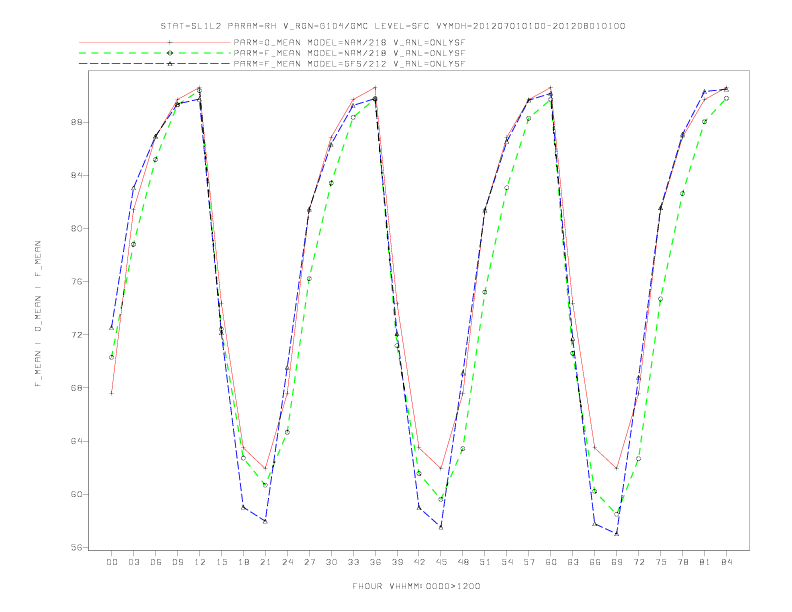Viewport: 792px width, 612px height.
Task: Click x-axis tick label 84
Action: pyautogui.click(x=727, y=562)
